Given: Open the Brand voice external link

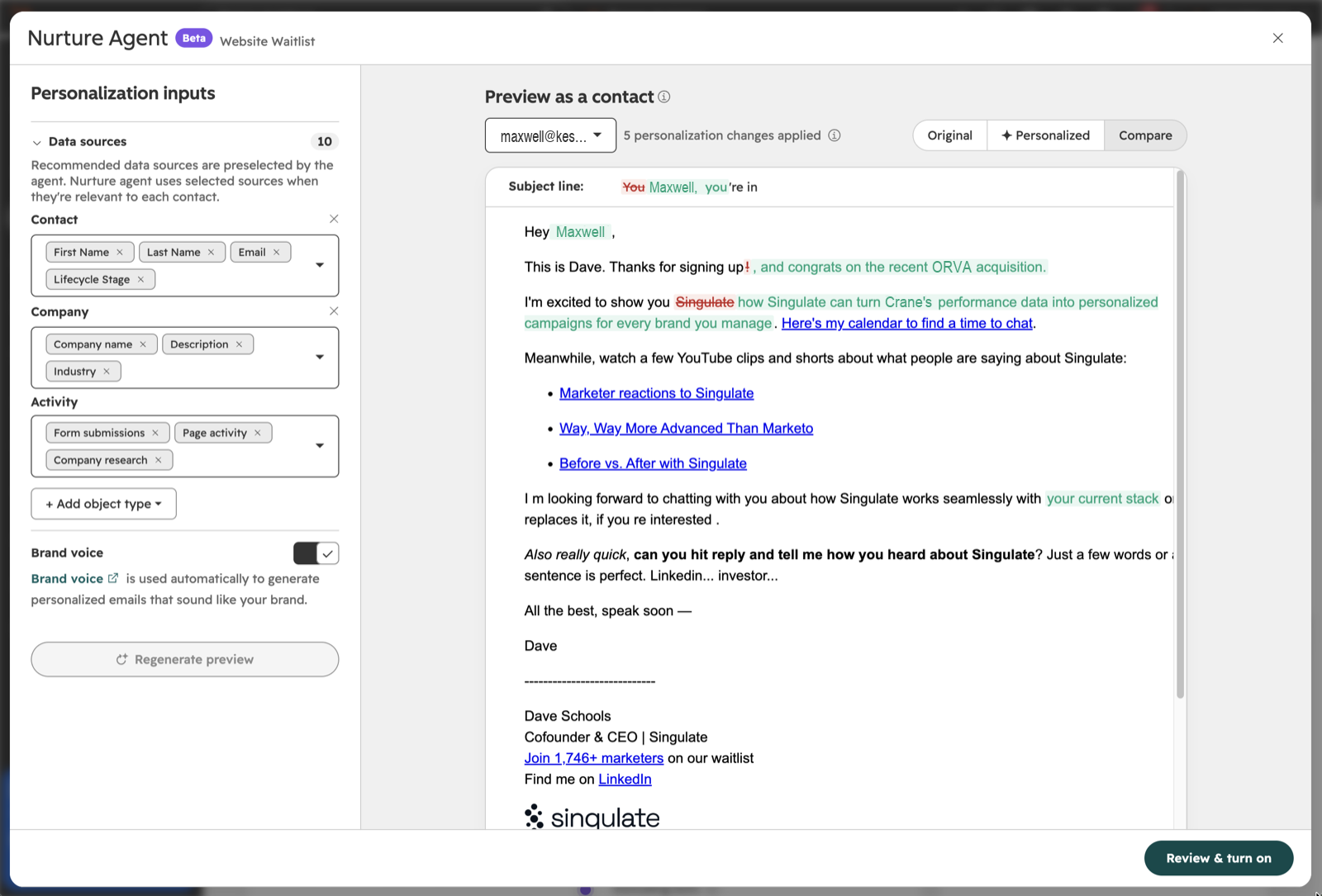Looking at the screenshot, I should [75, 579].
